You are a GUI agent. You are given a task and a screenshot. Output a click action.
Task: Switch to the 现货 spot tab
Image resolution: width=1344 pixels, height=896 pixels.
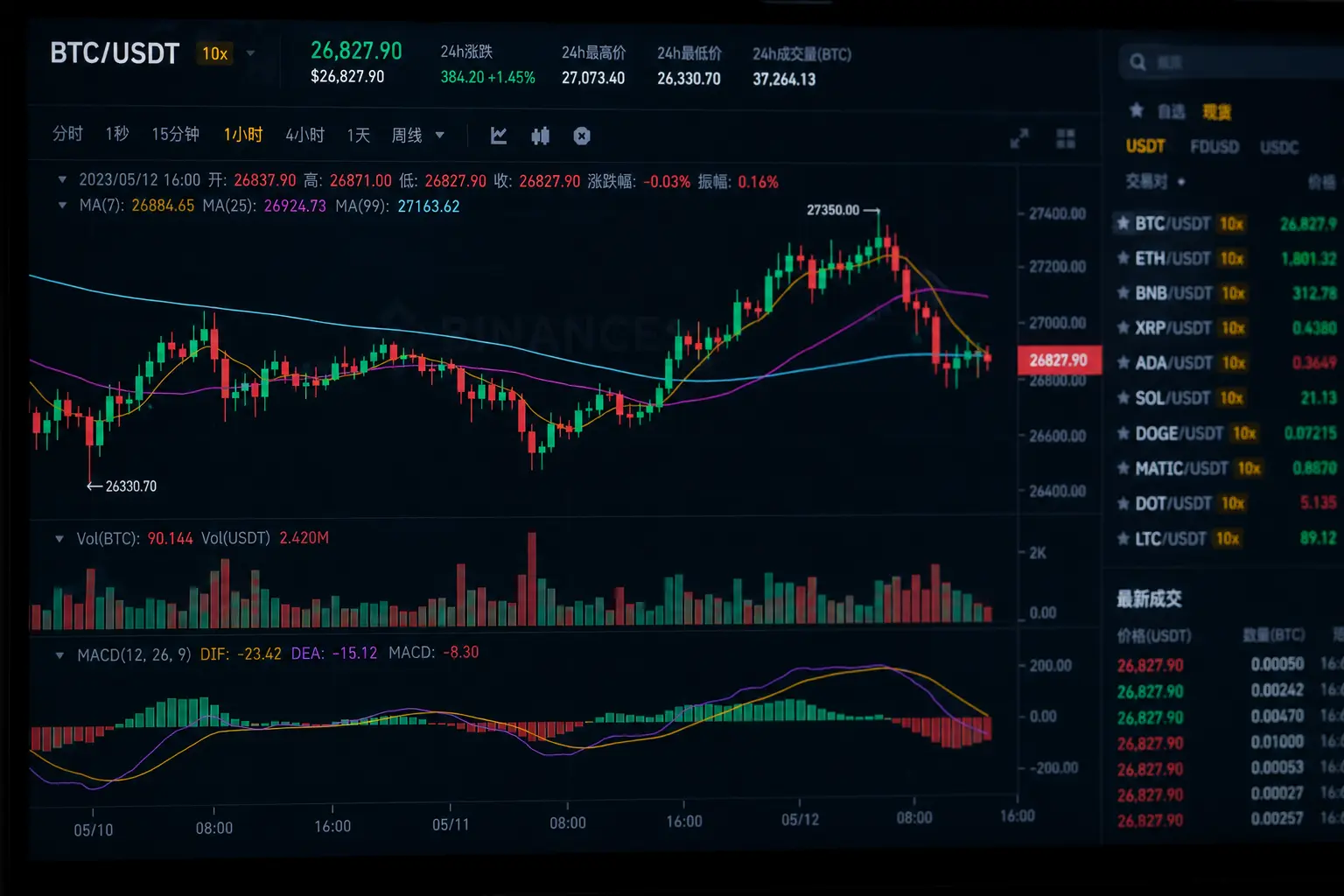1217,111
